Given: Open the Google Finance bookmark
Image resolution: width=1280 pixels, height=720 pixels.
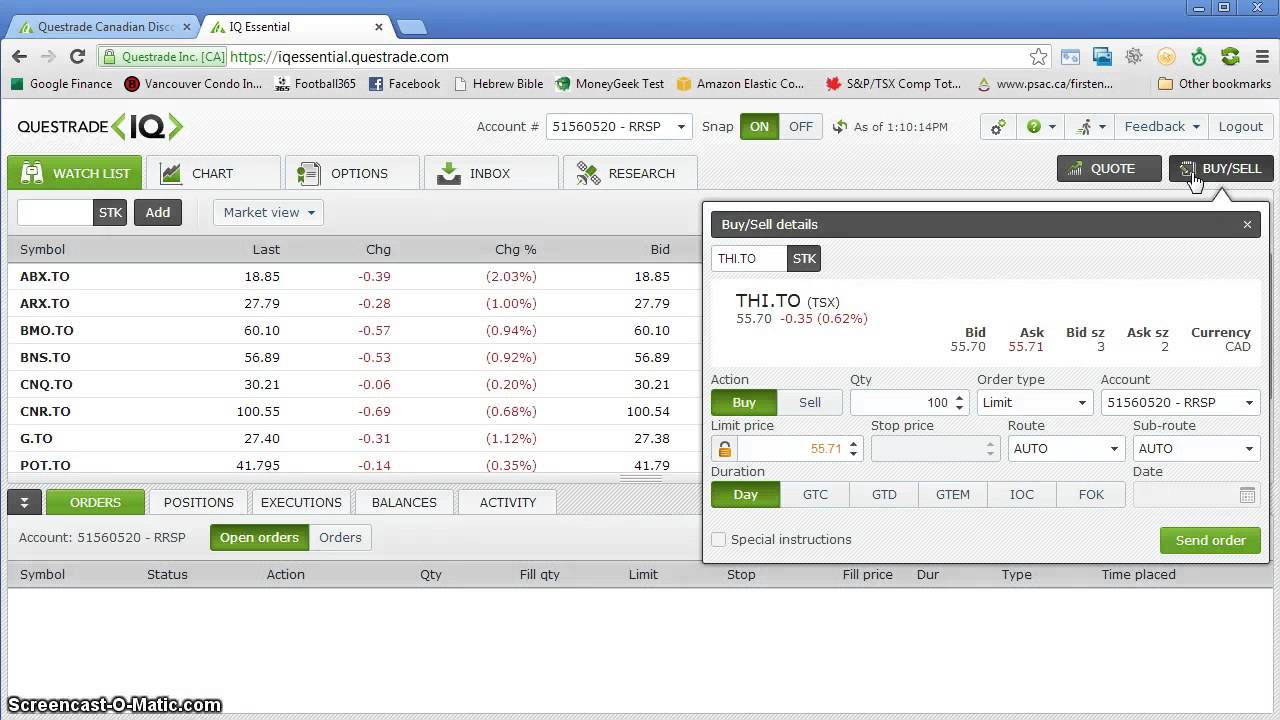Looking at the screenshot, I should (61, 84).
